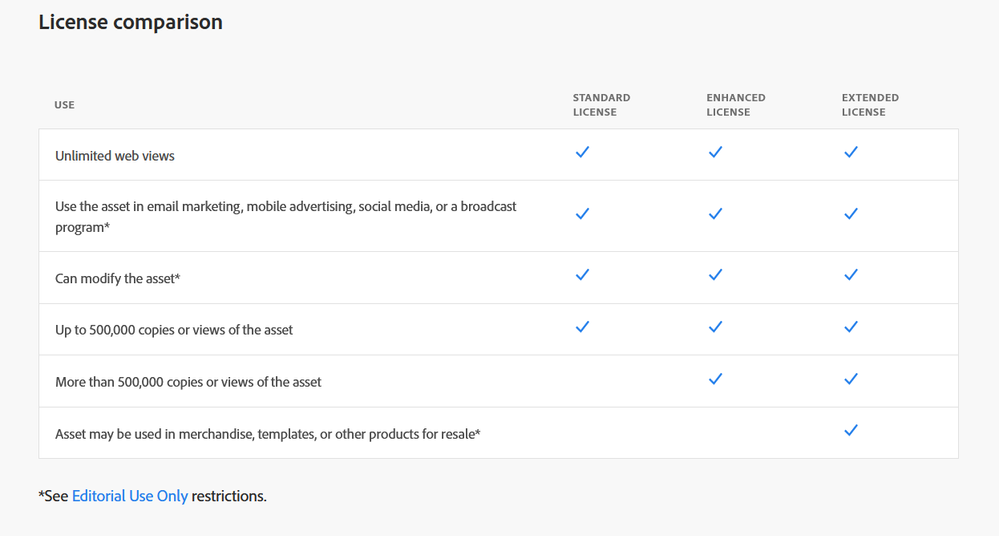Click Enhanced License checkmark for Unlimited web views

[x=715, y=152]
